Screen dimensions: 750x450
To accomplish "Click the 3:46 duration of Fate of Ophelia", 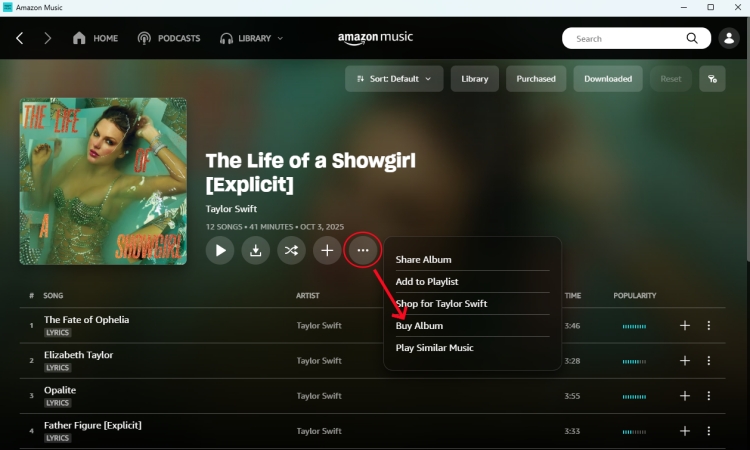I will [x=572, y=326].
